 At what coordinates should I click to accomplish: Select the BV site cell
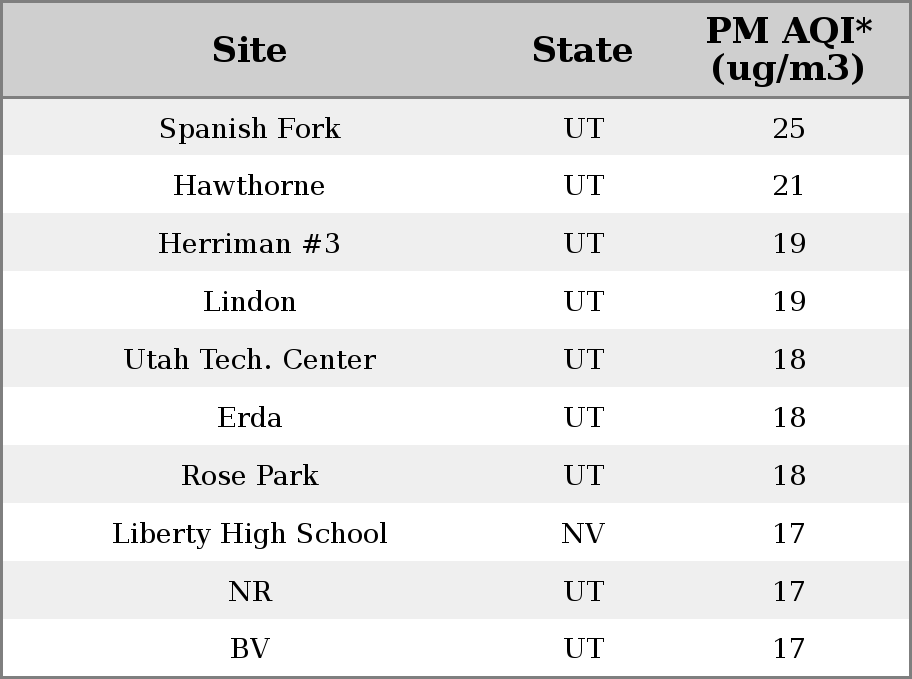tap(250, 648)
